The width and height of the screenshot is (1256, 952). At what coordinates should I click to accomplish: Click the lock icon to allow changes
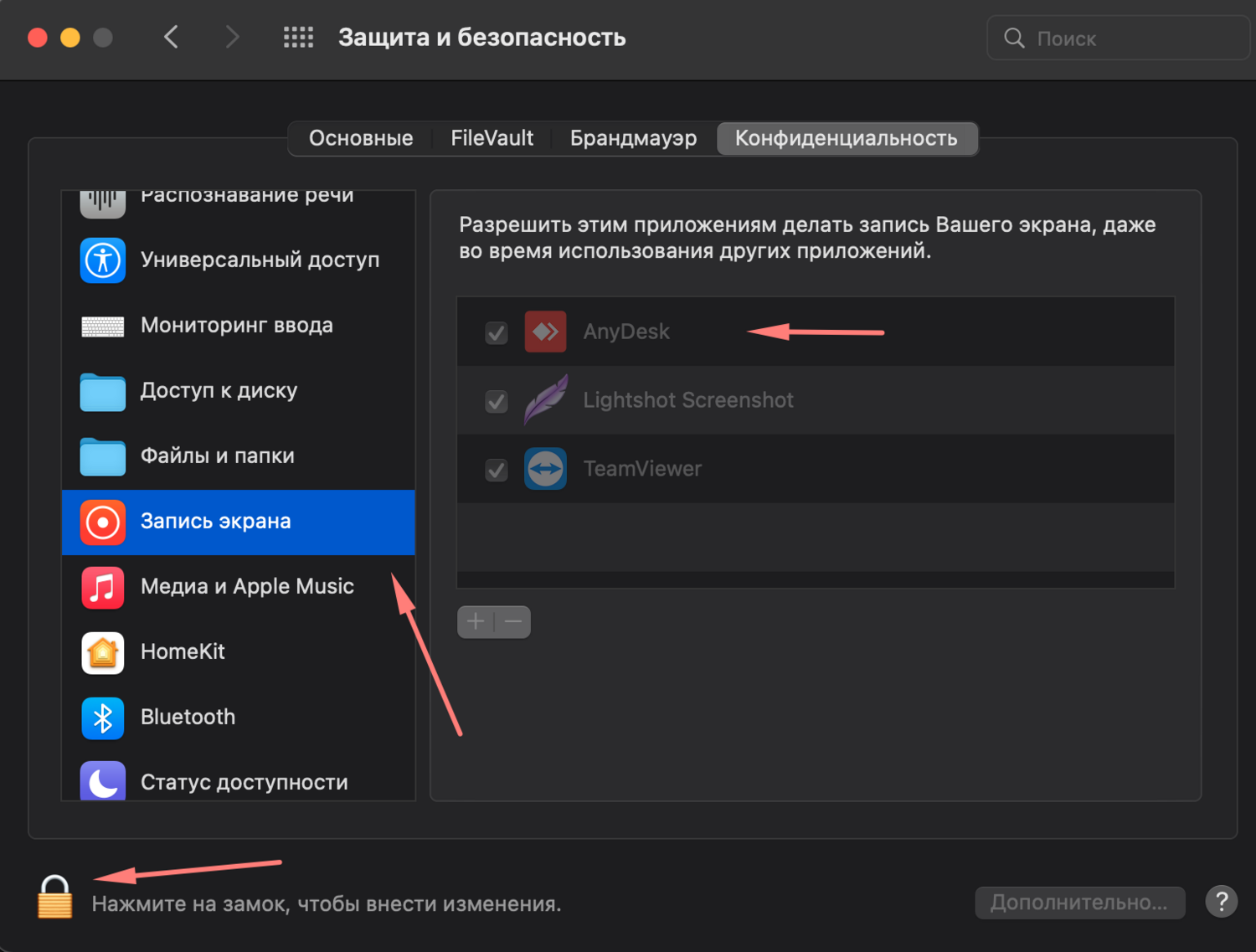point(55,898)
